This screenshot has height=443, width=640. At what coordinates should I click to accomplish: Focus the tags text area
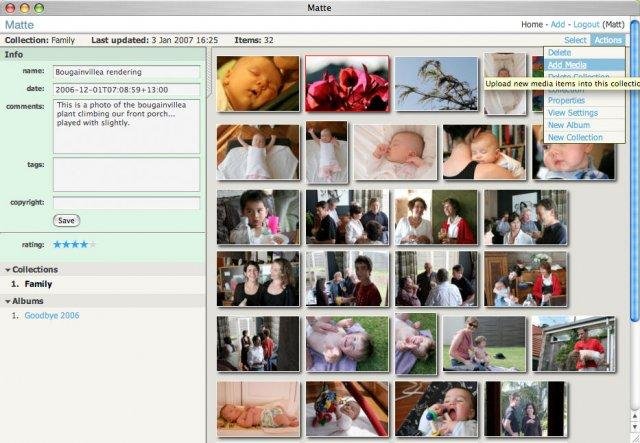pos(126,174)
